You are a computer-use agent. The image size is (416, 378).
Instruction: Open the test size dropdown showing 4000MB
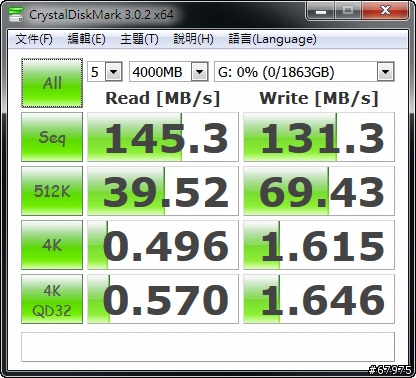pos(169,72)
